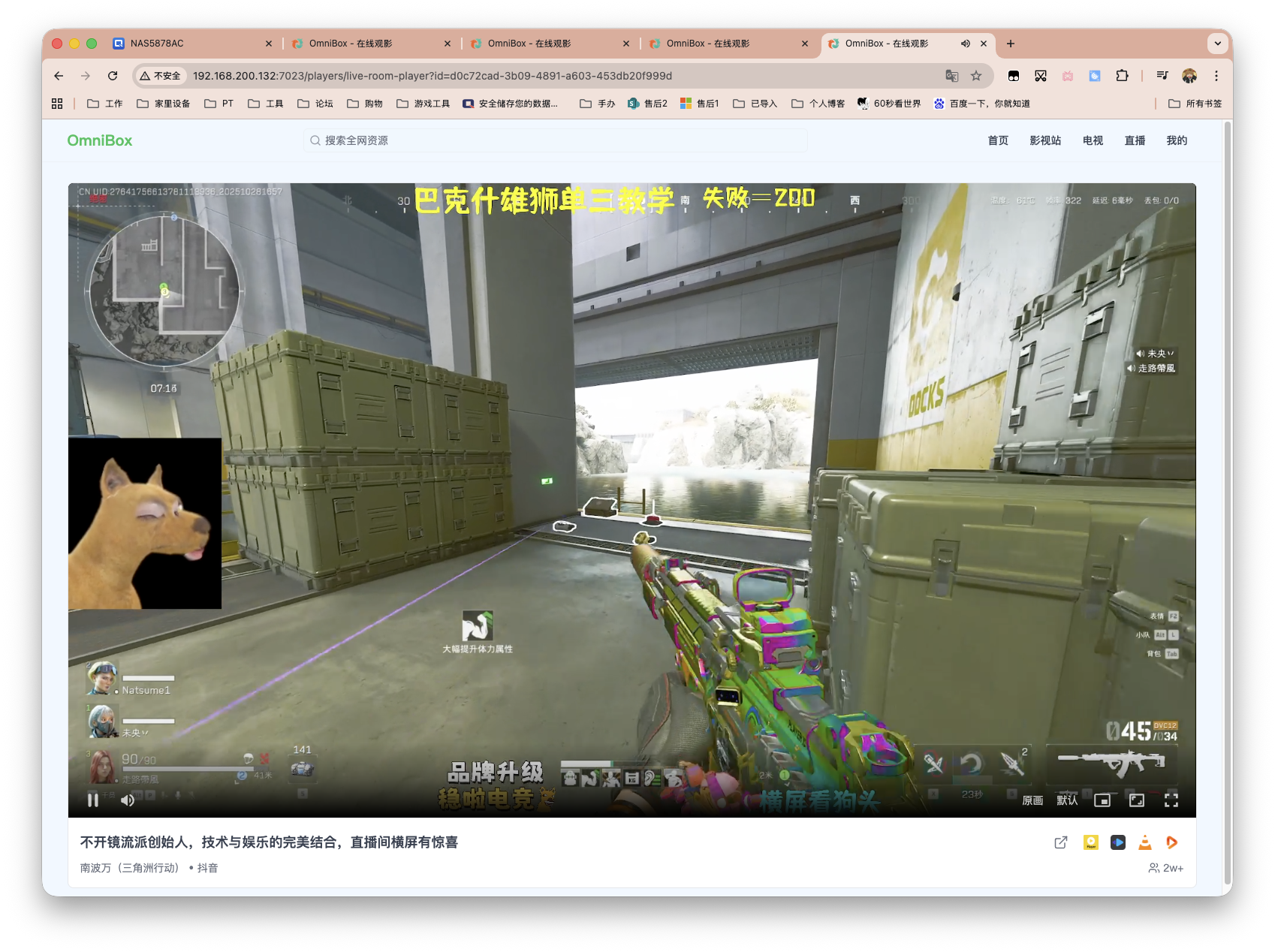
Task: Click the orange play-arrow player icon
Action: pos(1171,842)
